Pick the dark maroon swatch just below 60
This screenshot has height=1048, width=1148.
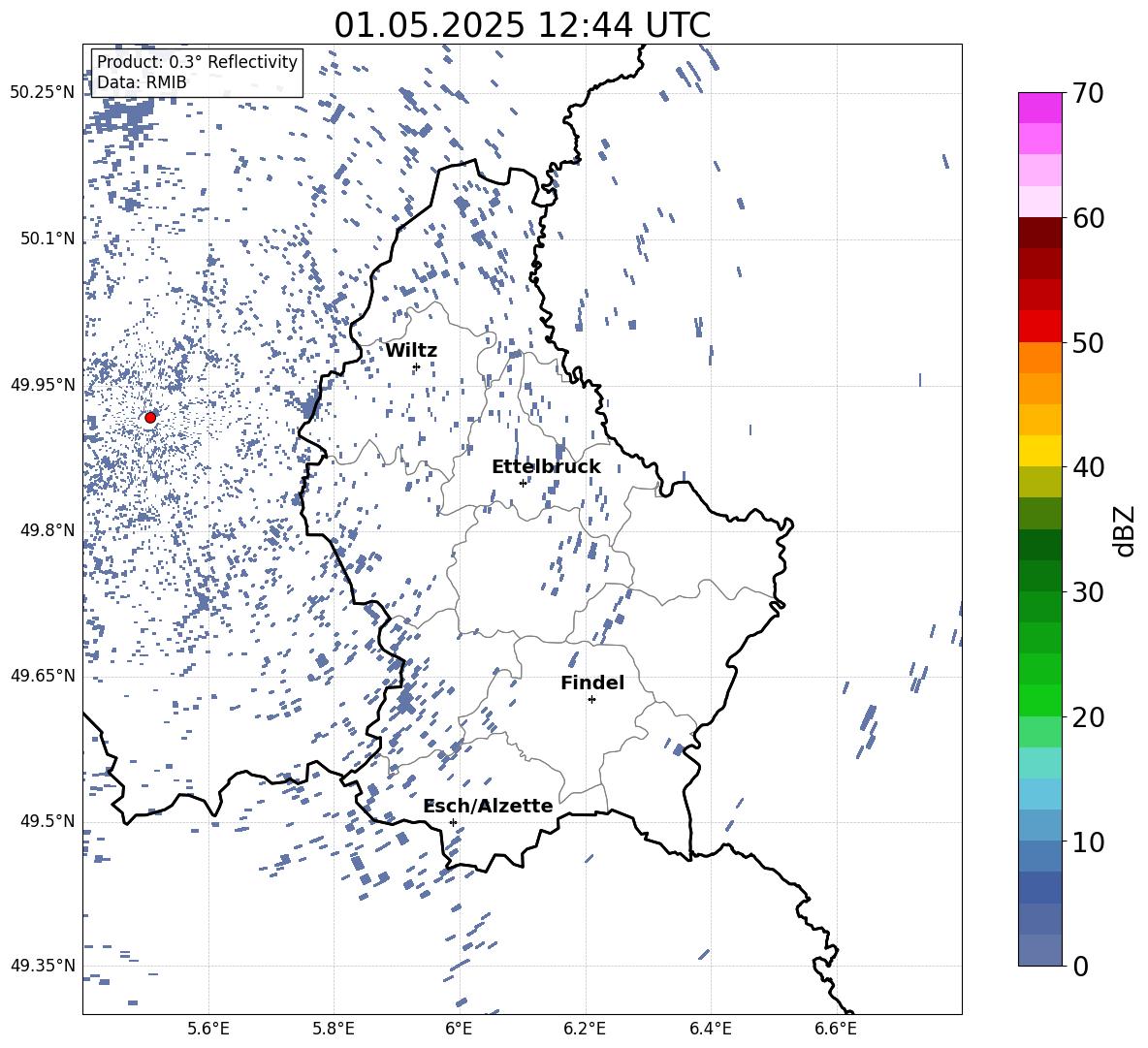coord(1040,233)
